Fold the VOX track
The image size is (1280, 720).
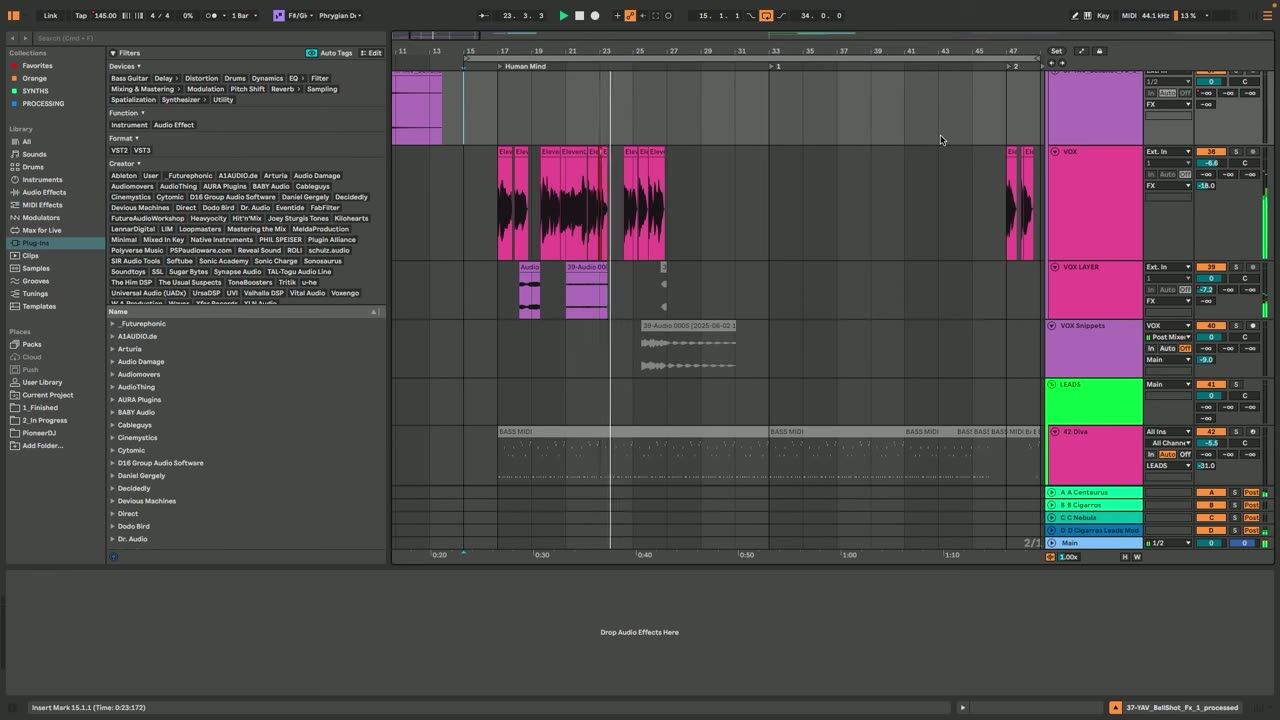(x=1054, y=152)
